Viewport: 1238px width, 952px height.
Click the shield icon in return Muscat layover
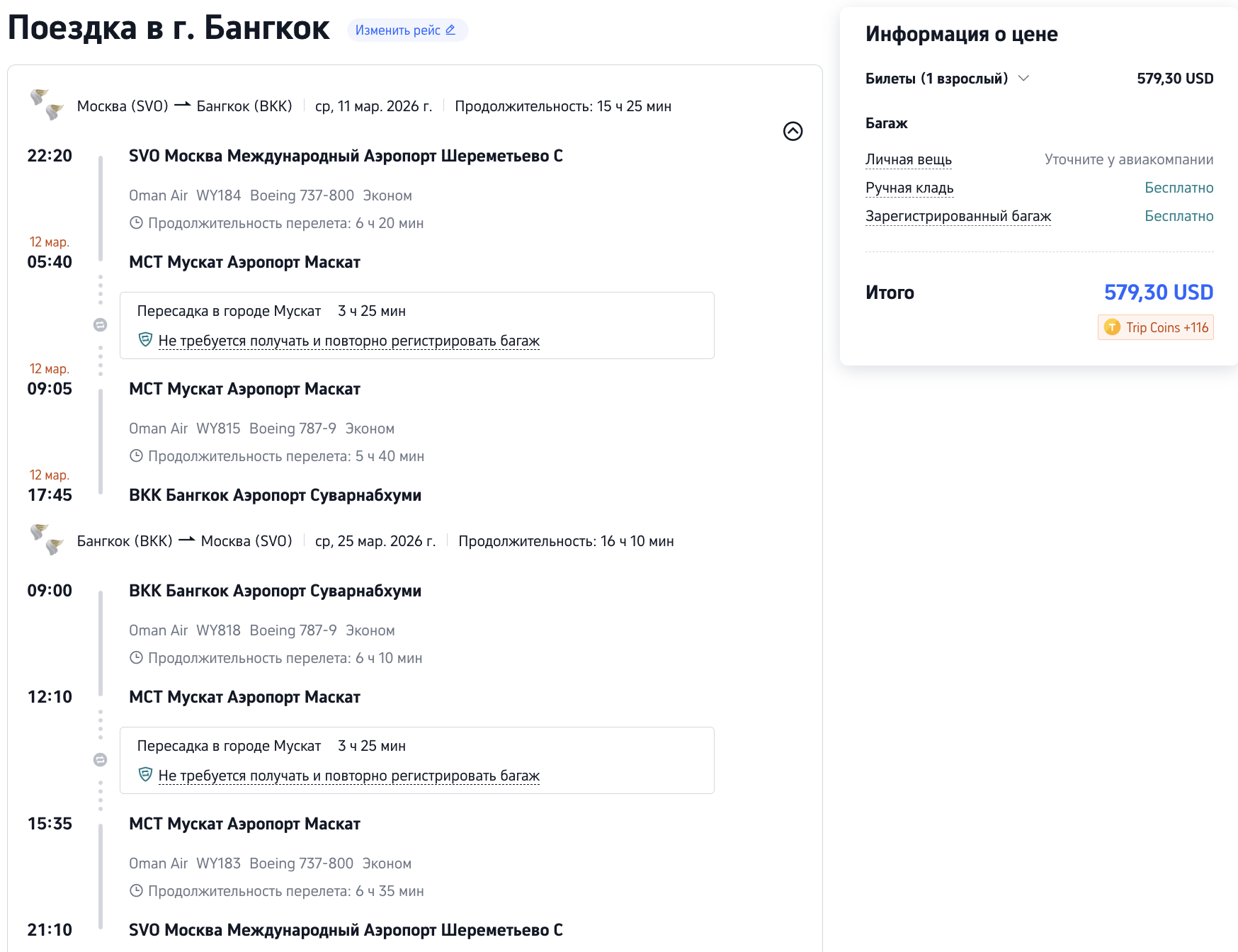(x=145, y=775)
